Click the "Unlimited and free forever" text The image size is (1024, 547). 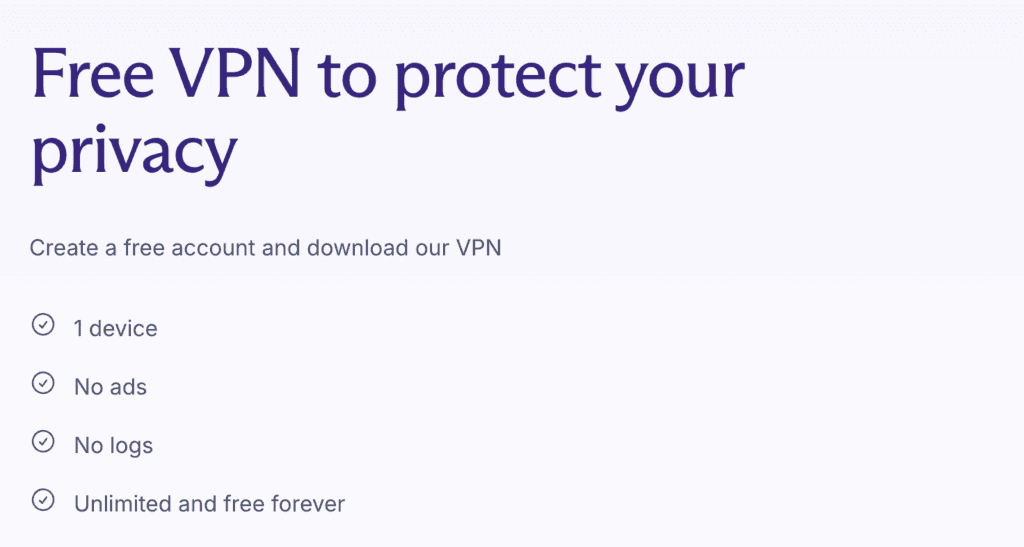coord(209,503)
